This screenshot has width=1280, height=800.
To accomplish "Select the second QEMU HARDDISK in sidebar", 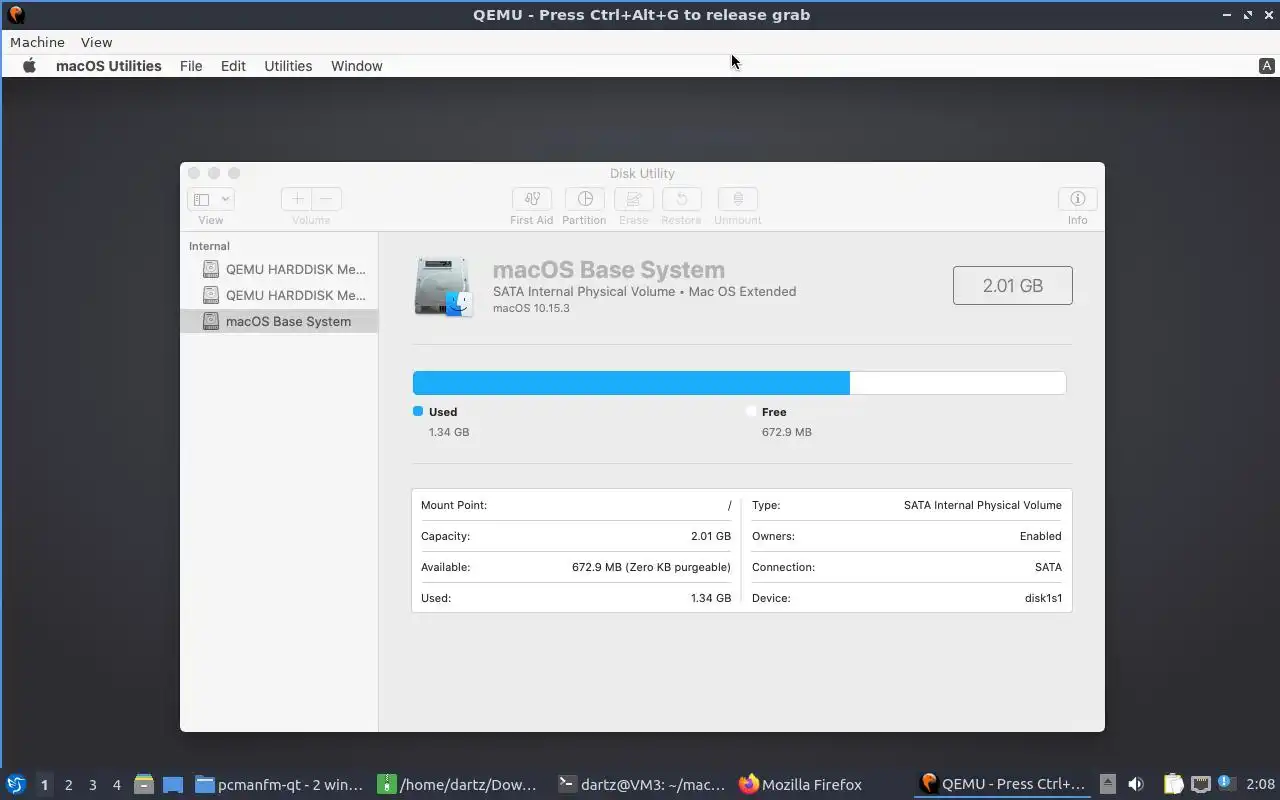I will point(279,295).
